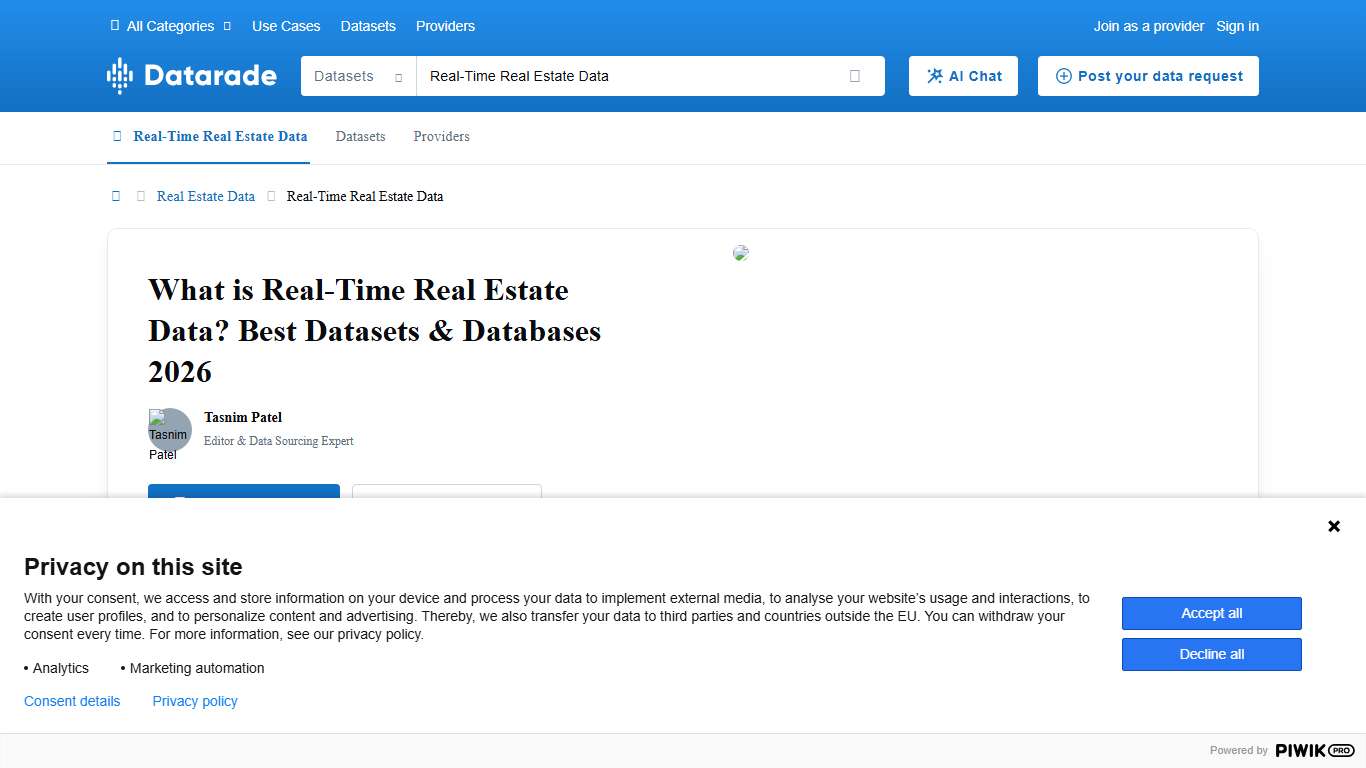Dismiss the privacy banner with the X
The image size is (1366, 768).
click(1334, 526)
